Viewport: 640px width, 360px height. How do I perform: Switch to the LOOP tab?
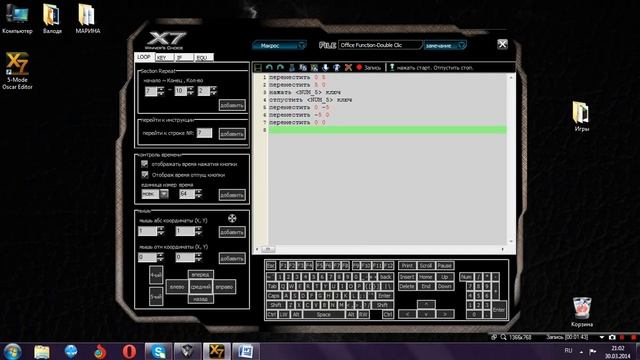(x=144, y=57)
